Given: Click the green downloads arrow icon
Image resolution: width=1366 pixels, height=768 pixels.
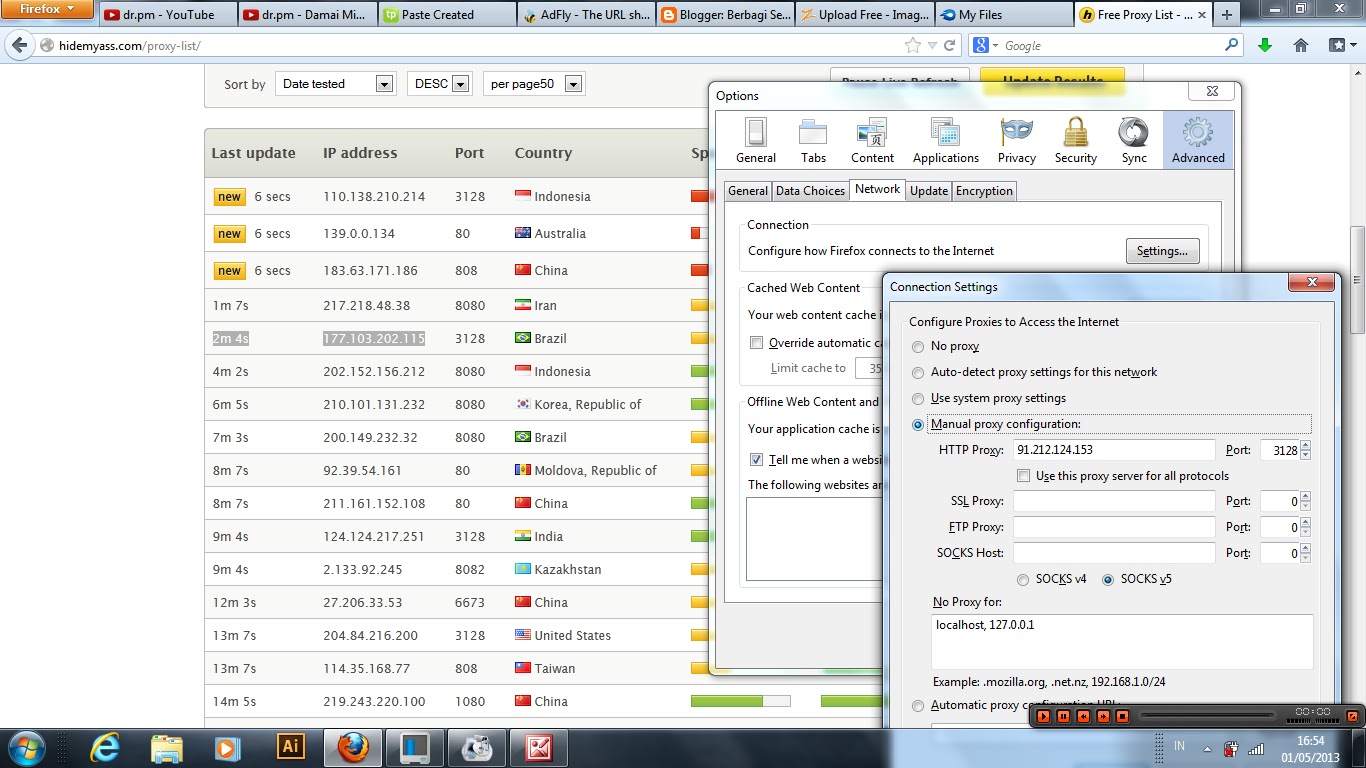Looking at the screenshot, I should click(x=1265, y=45).
